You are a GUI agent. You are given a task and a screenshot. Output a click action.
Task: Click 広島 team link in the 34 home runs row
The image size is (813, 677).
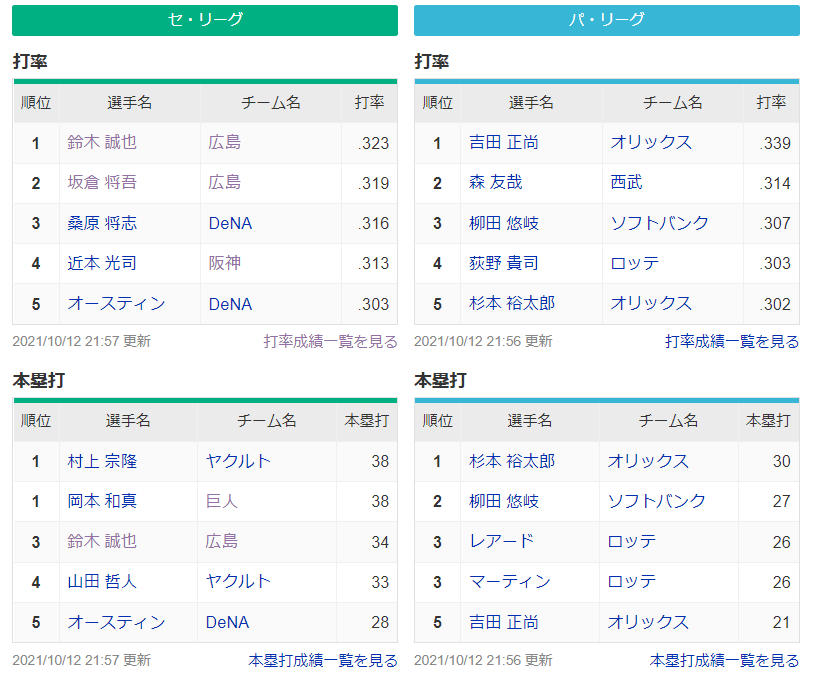click(222, 541)
